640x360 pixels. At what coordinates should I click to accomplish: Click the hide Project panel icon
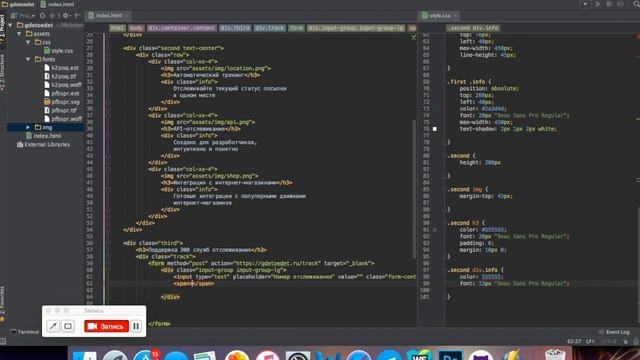(77, 16)
